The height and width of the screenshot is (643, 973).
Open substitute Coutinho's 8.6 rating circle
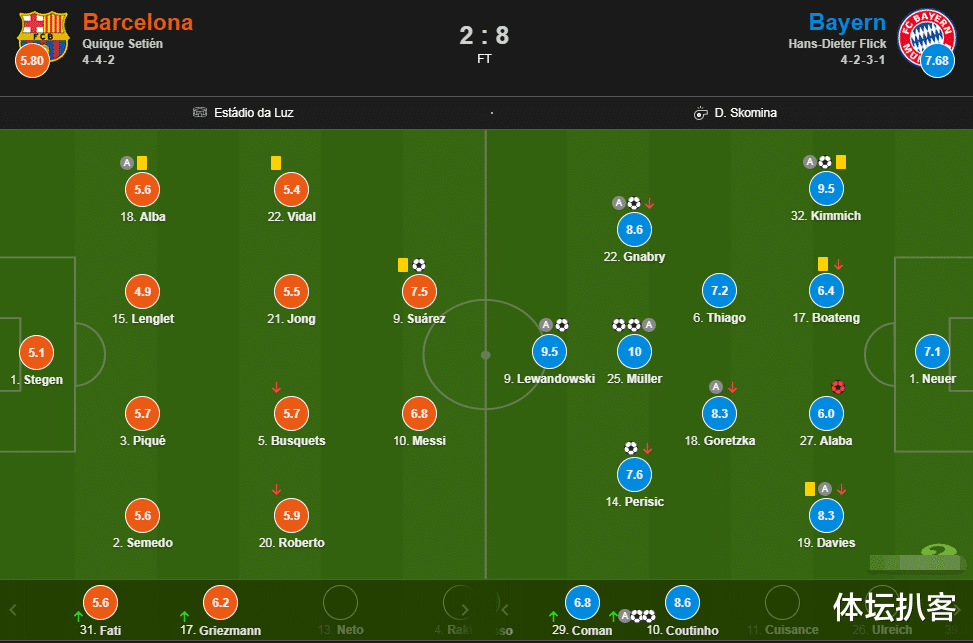click(x=682, y=603)
